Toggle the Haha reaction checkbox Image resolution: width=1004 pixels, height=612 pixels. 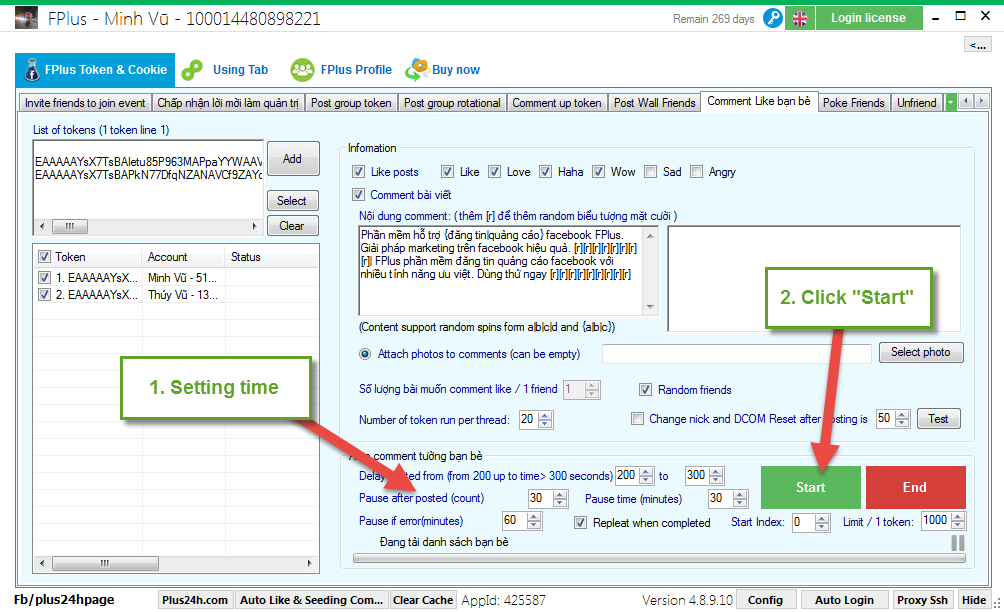546,172
